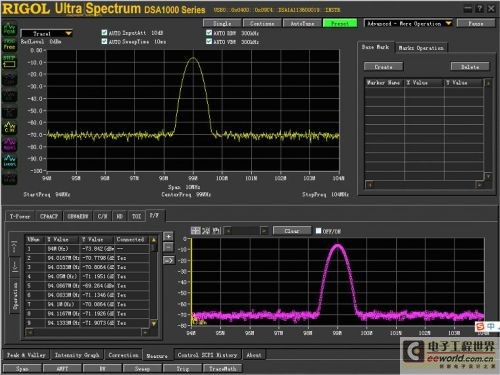Click the Preset button
The image size is (500, 375).
tap(340, 23)
